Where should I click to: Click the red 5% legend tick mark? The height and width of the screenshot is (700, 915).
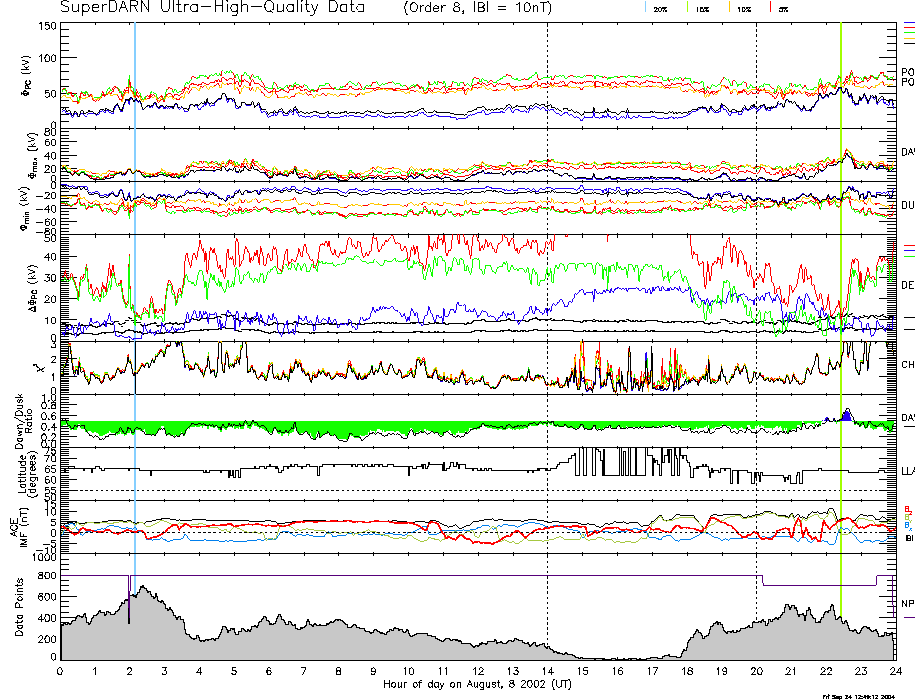(x=768, y=8)
